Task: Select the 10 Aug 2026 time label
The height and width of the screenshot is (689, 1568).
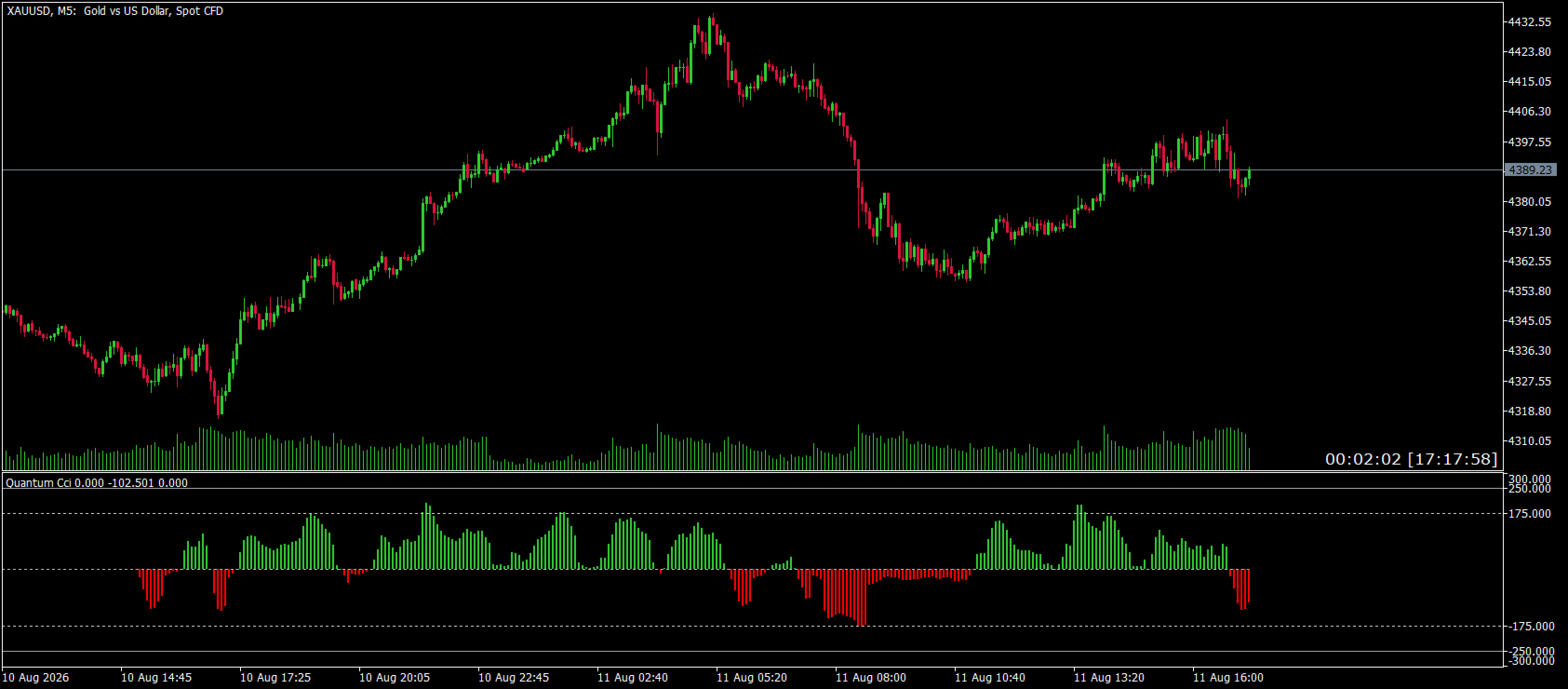Action: click(35, 678)
